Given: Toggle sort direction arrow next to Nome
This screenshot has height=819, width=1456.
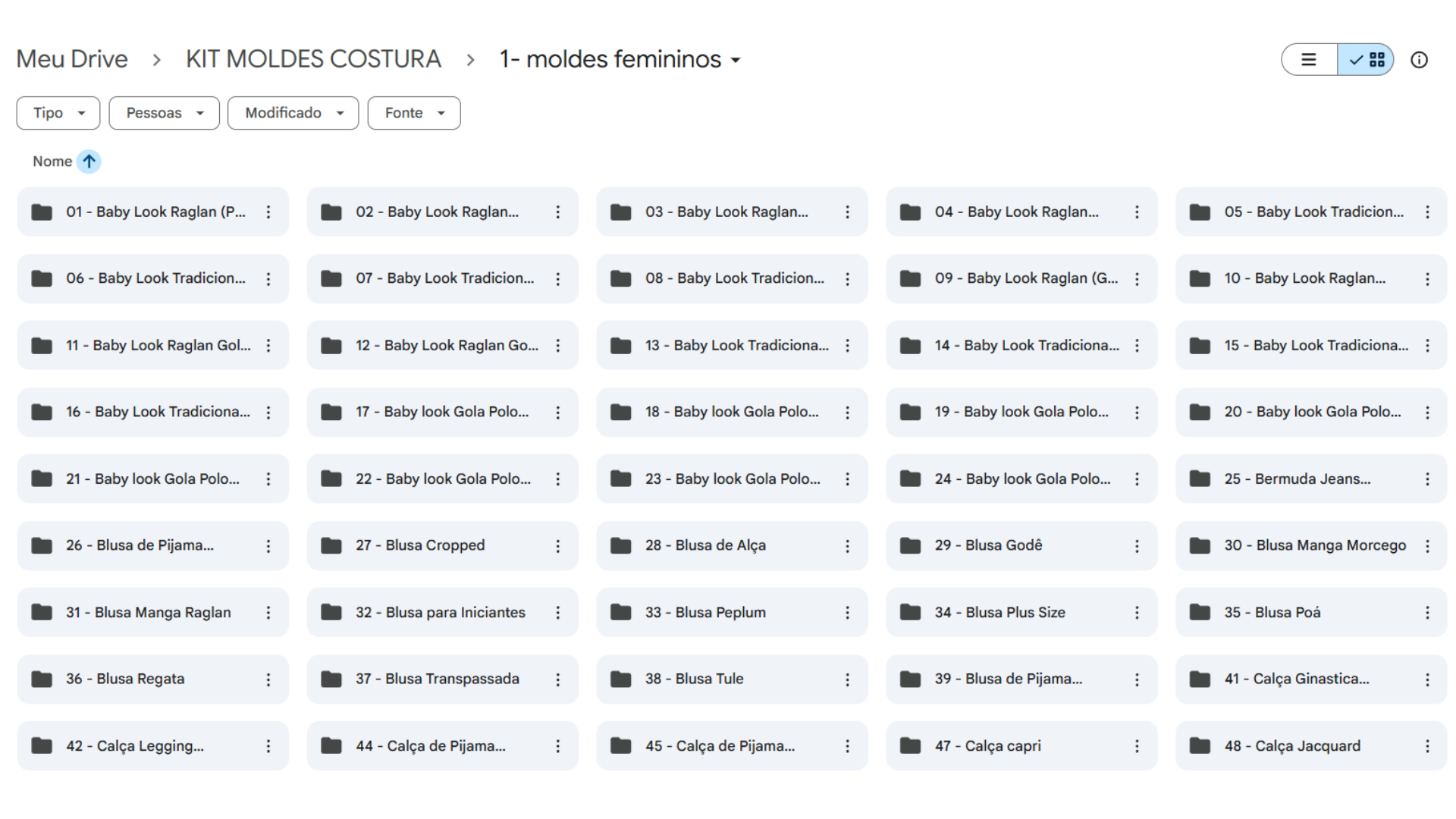Looking at the screenshot, I should 89,162.
